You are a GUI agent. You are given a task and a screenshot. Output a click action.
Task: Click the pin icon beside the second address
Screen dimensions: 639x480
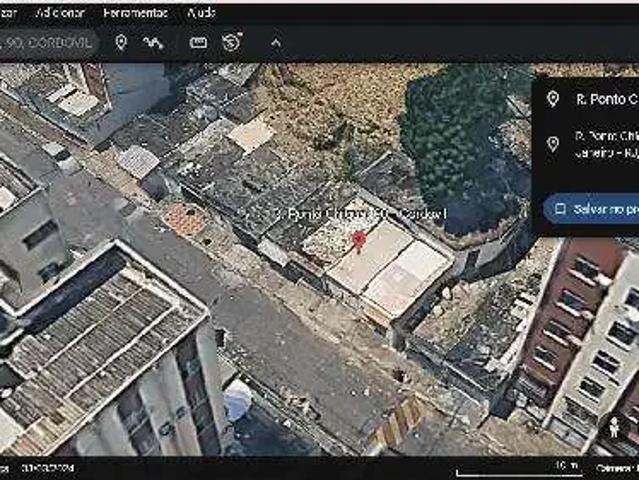pyautogui.click(x=553, y=144)
